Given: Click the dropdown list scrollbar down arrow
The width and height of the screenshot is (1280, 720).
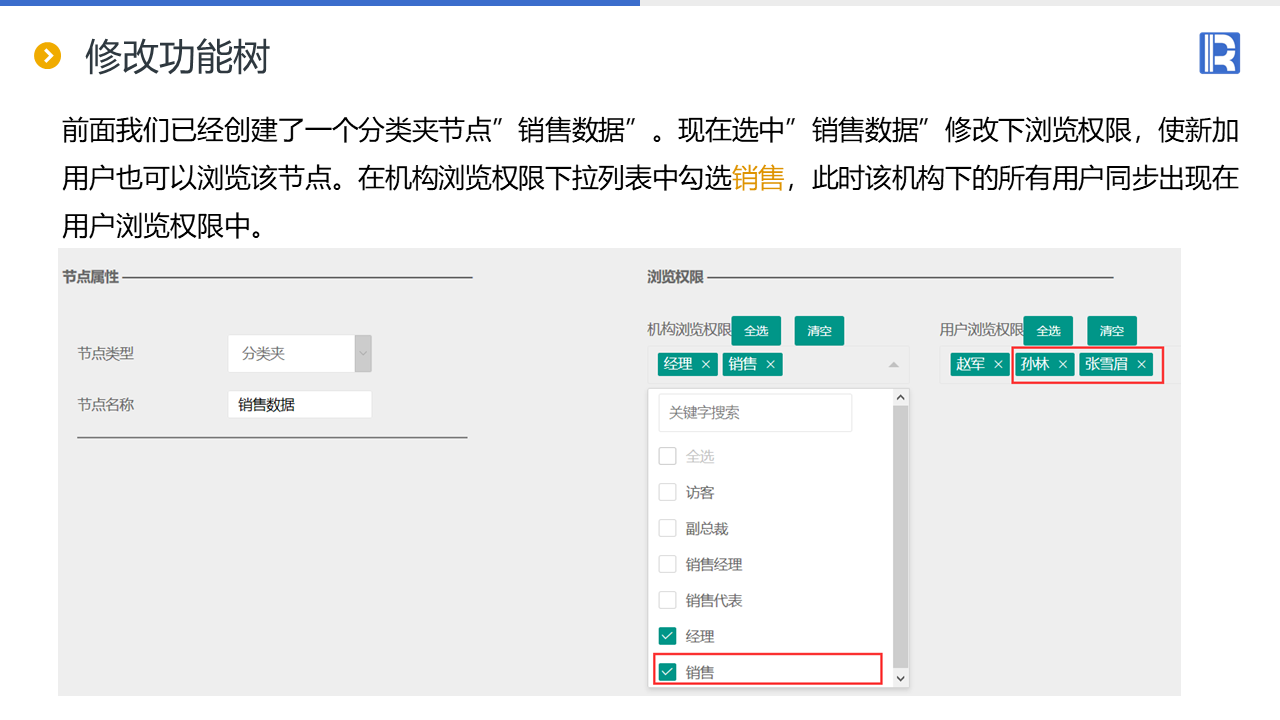Looking at the screenshot, I should (900, 678).
